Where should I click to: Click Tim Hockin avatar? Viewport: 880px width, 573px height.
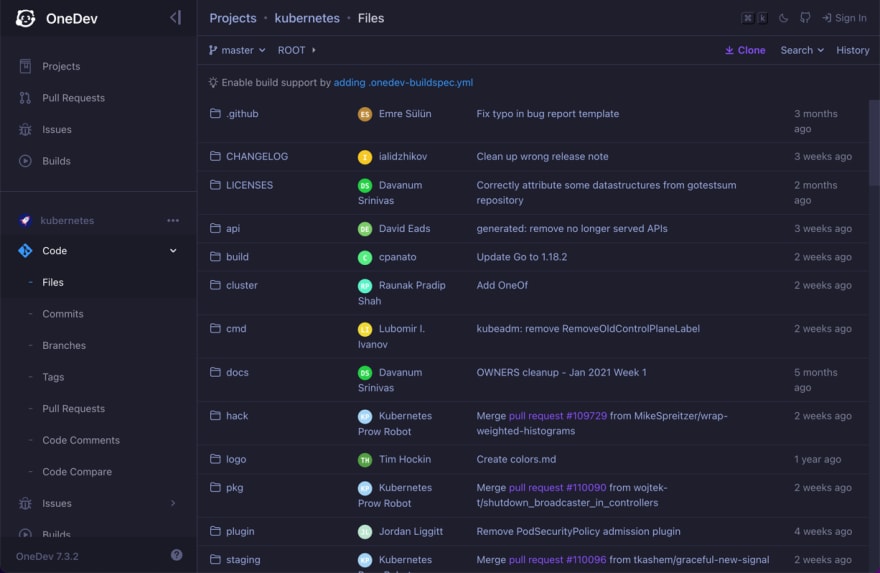365,460
